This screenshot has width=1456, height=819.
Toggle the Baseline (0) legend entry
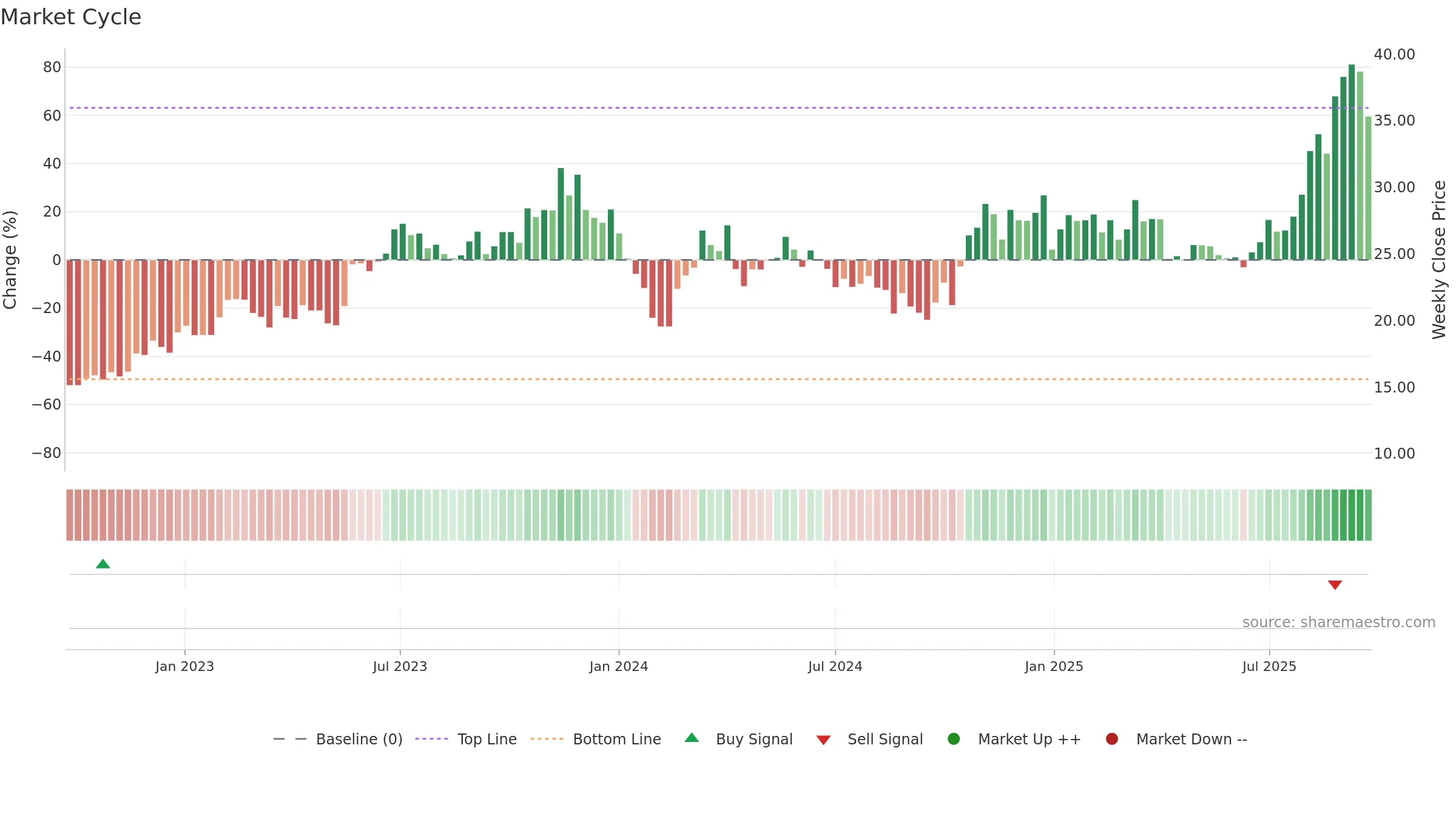pos(338,739)
